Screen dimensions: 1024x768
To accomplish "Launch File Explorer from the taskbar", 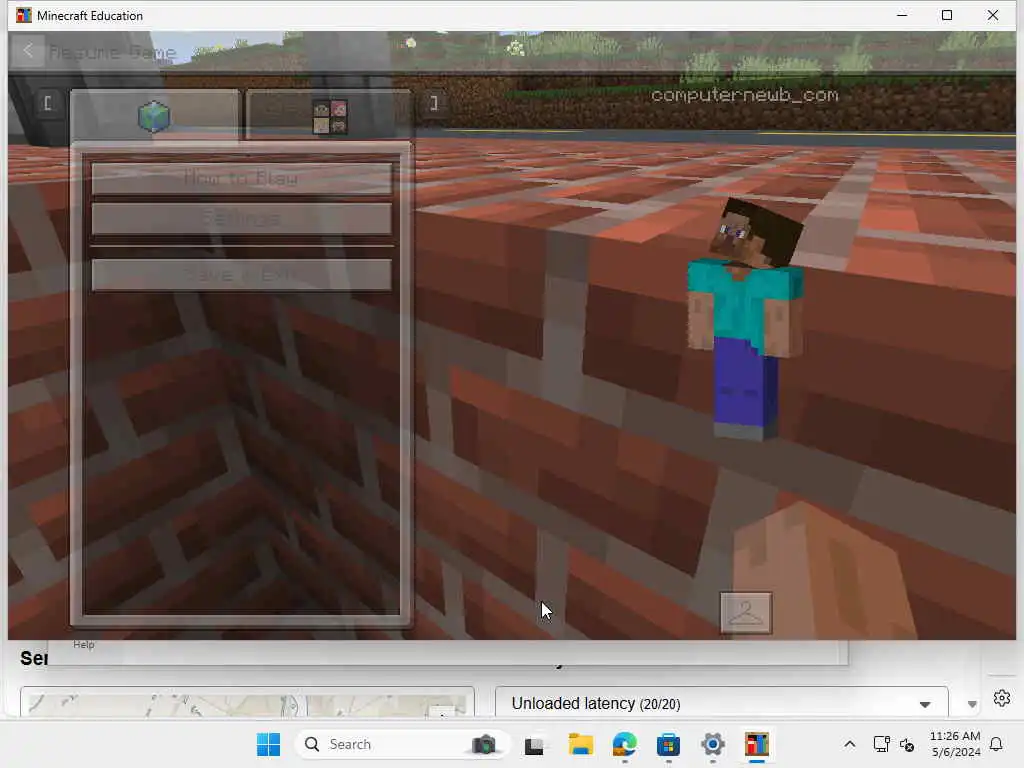I will (x=581, y=744).
